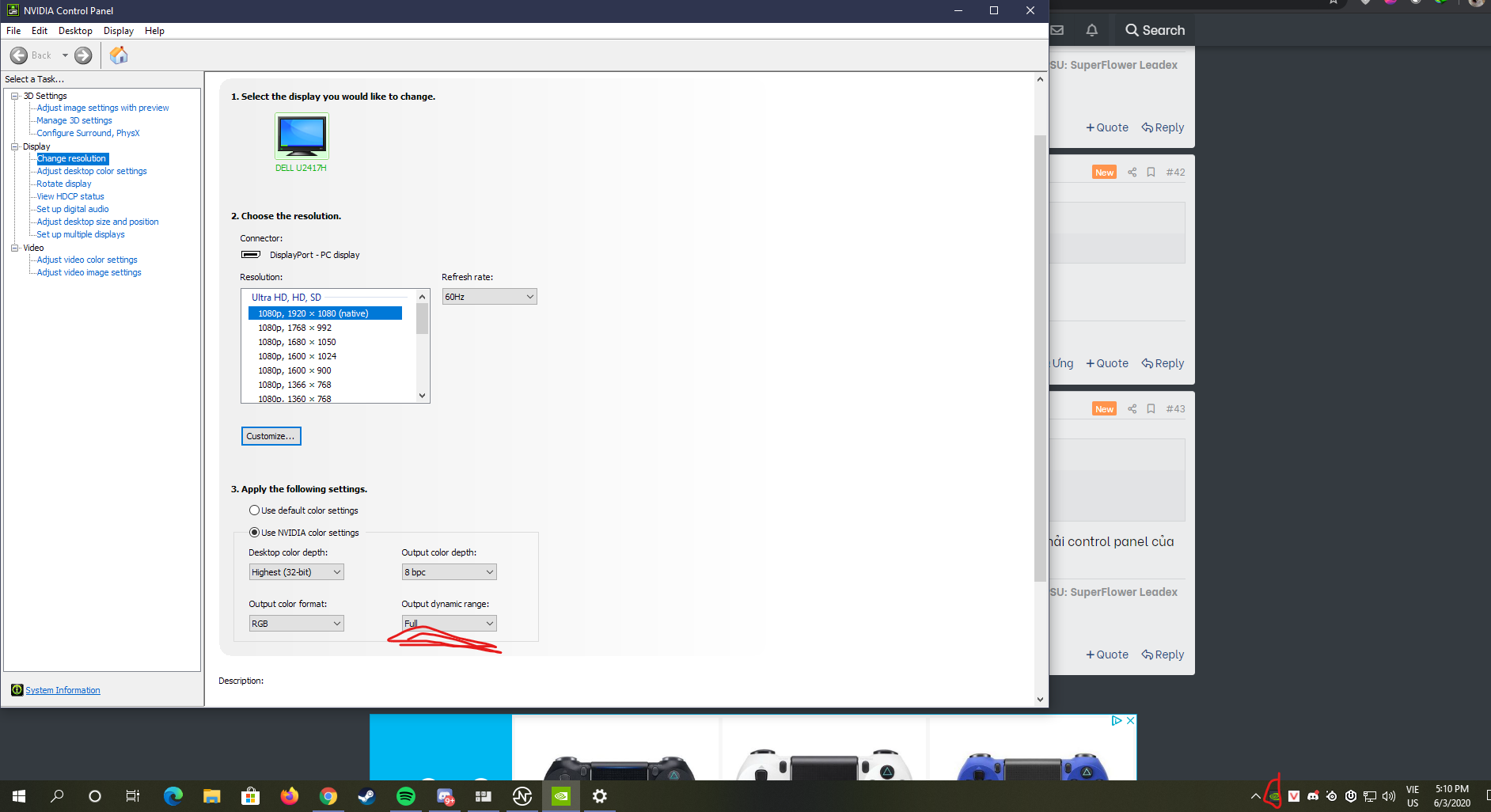Open Task View on the taskbar

pos(133,796)
